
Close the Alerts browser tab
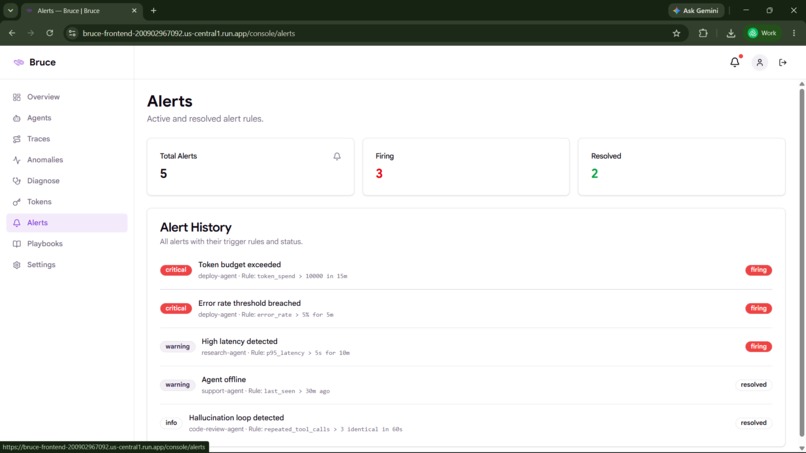[134, 10]
